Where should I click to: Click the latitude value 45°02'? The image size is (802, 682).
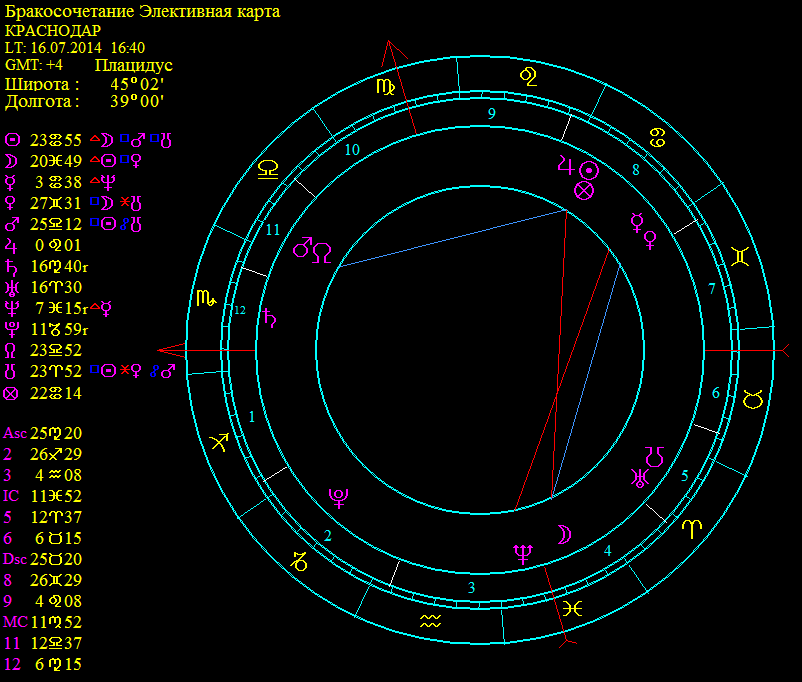(137, 83)
